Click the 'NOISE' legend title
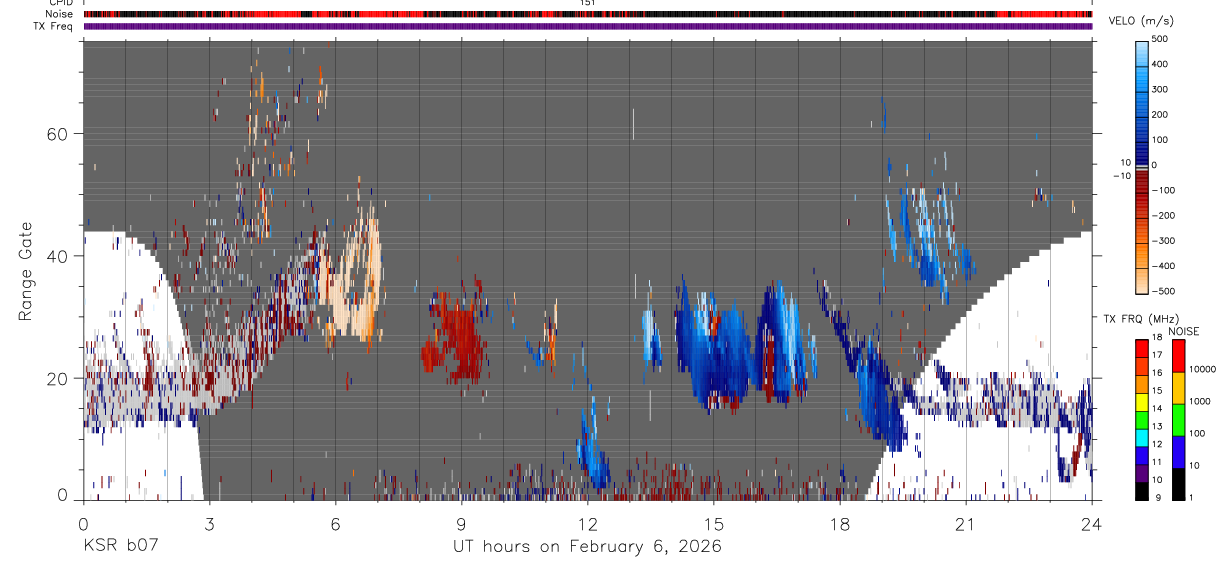 click(1183, 331)
